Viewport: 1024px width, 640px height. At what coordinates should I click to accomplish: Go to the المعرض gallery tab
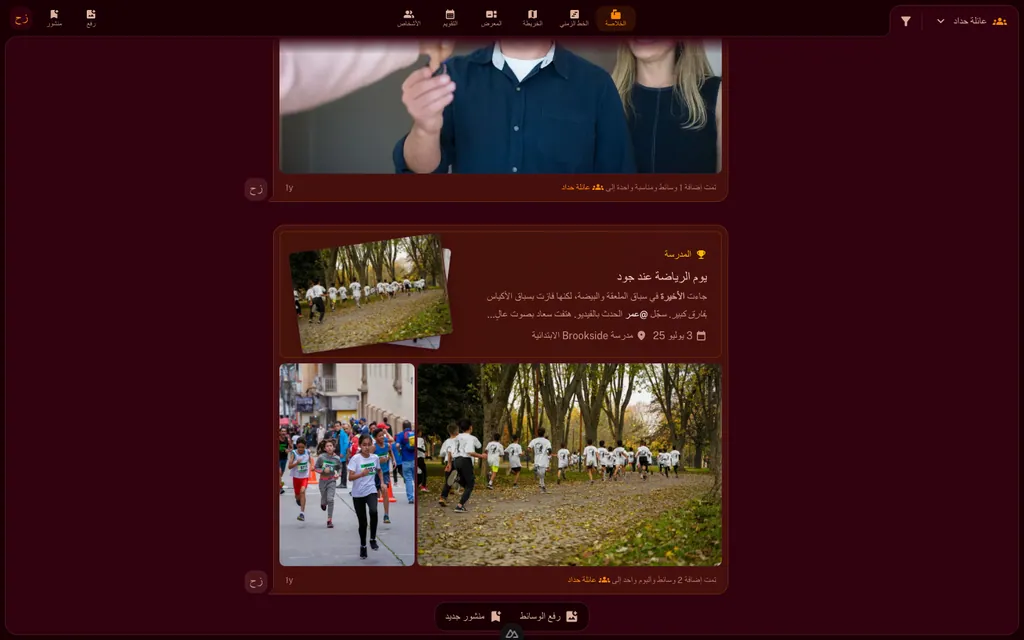click(491, 18)
